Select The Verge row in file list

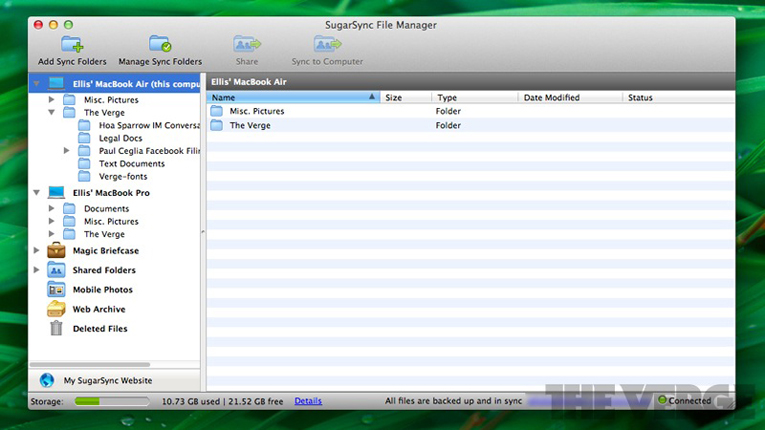[x=470, y=125]
